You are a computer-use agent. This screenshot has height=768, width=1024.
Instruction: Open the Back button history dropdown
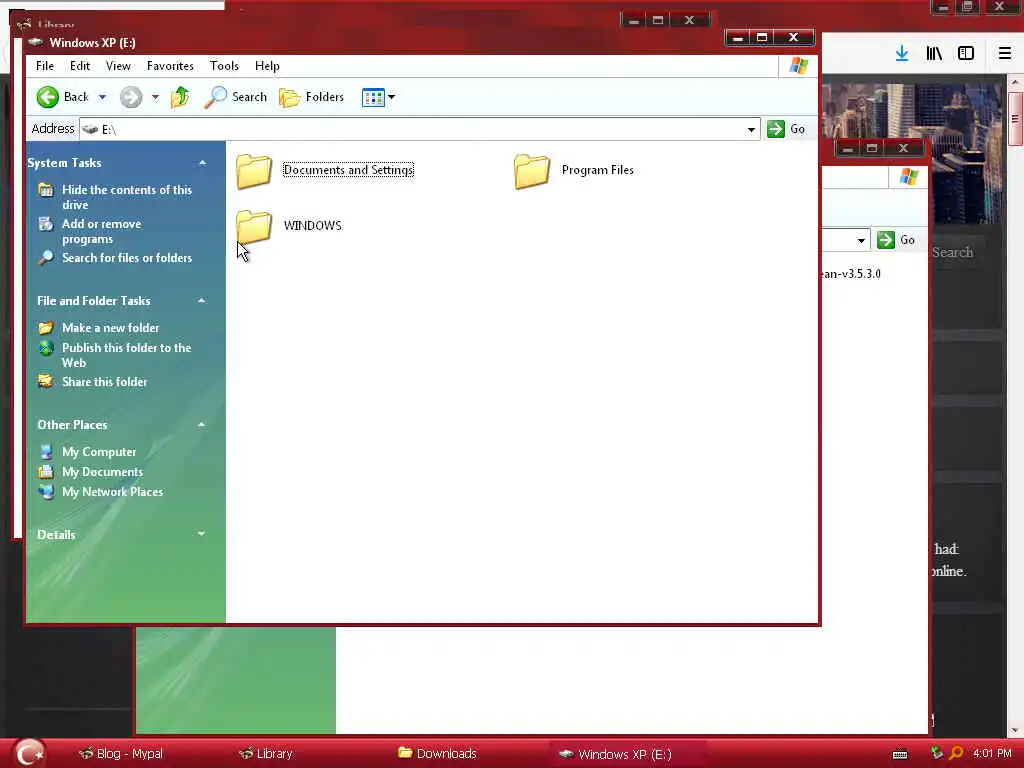click(x=103, y=97)
